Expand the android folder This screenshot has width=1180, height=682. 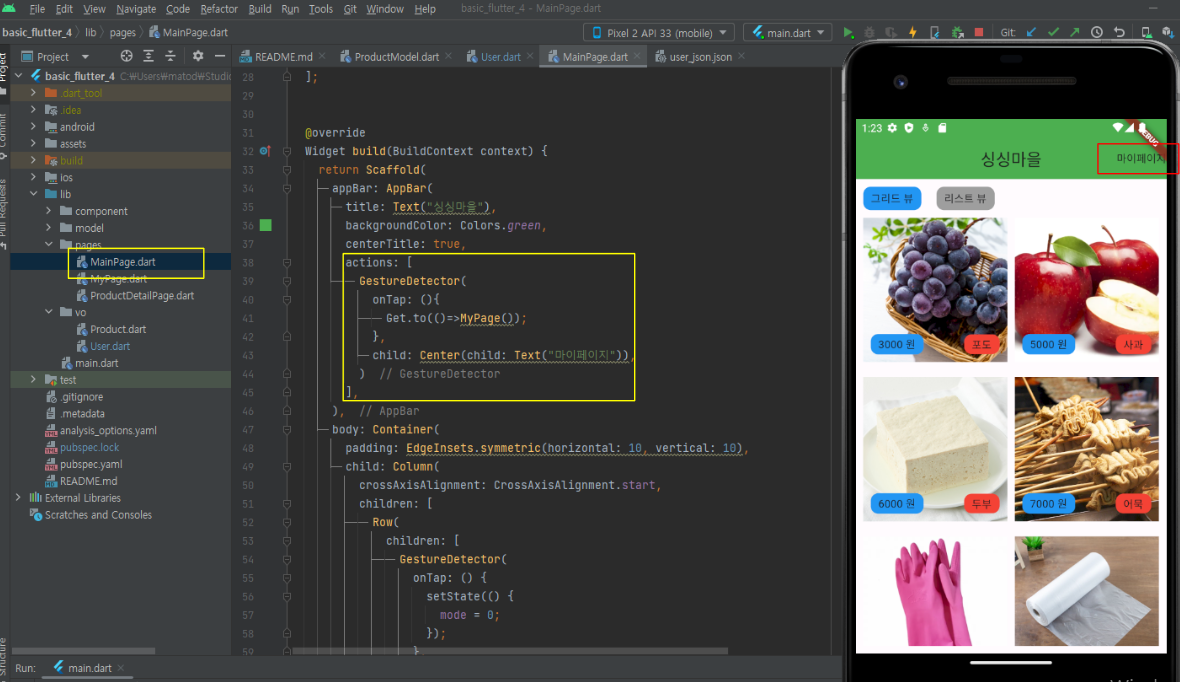tap(33, 126)
